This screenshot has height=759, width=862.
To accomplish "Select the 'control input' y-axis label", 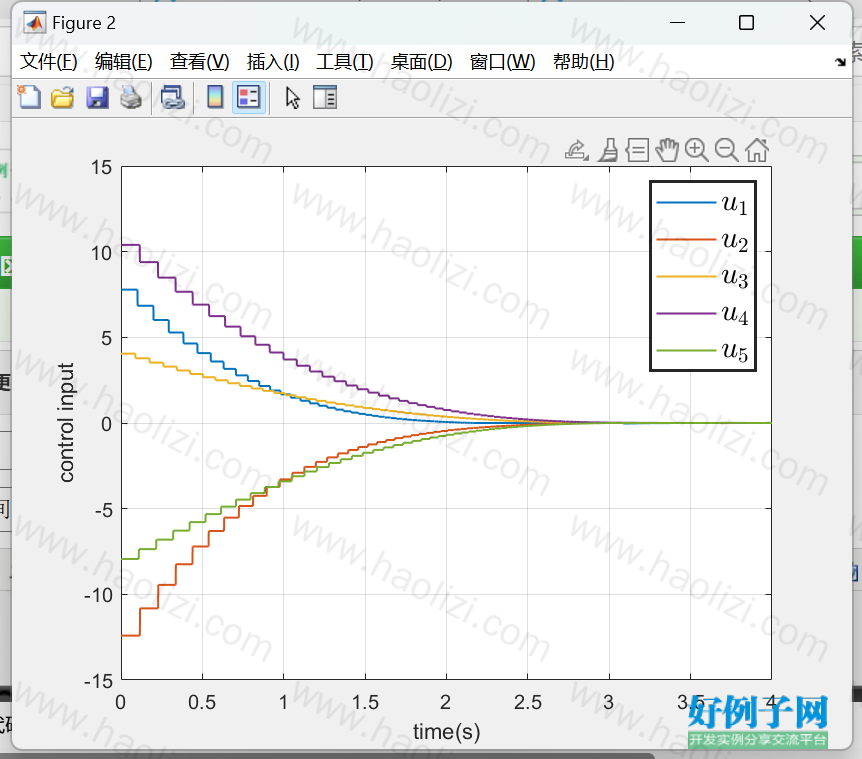I will click(66, 423).
